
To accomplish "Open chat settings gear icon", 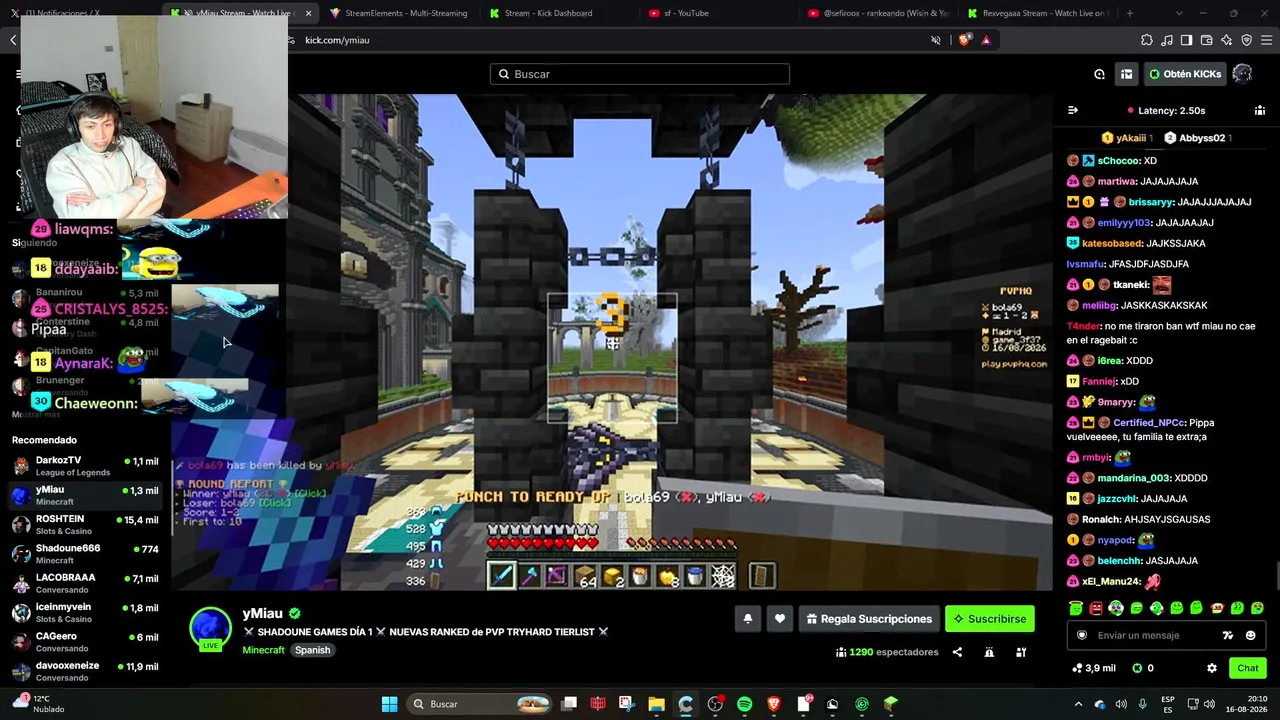I will coord(1212,668).
